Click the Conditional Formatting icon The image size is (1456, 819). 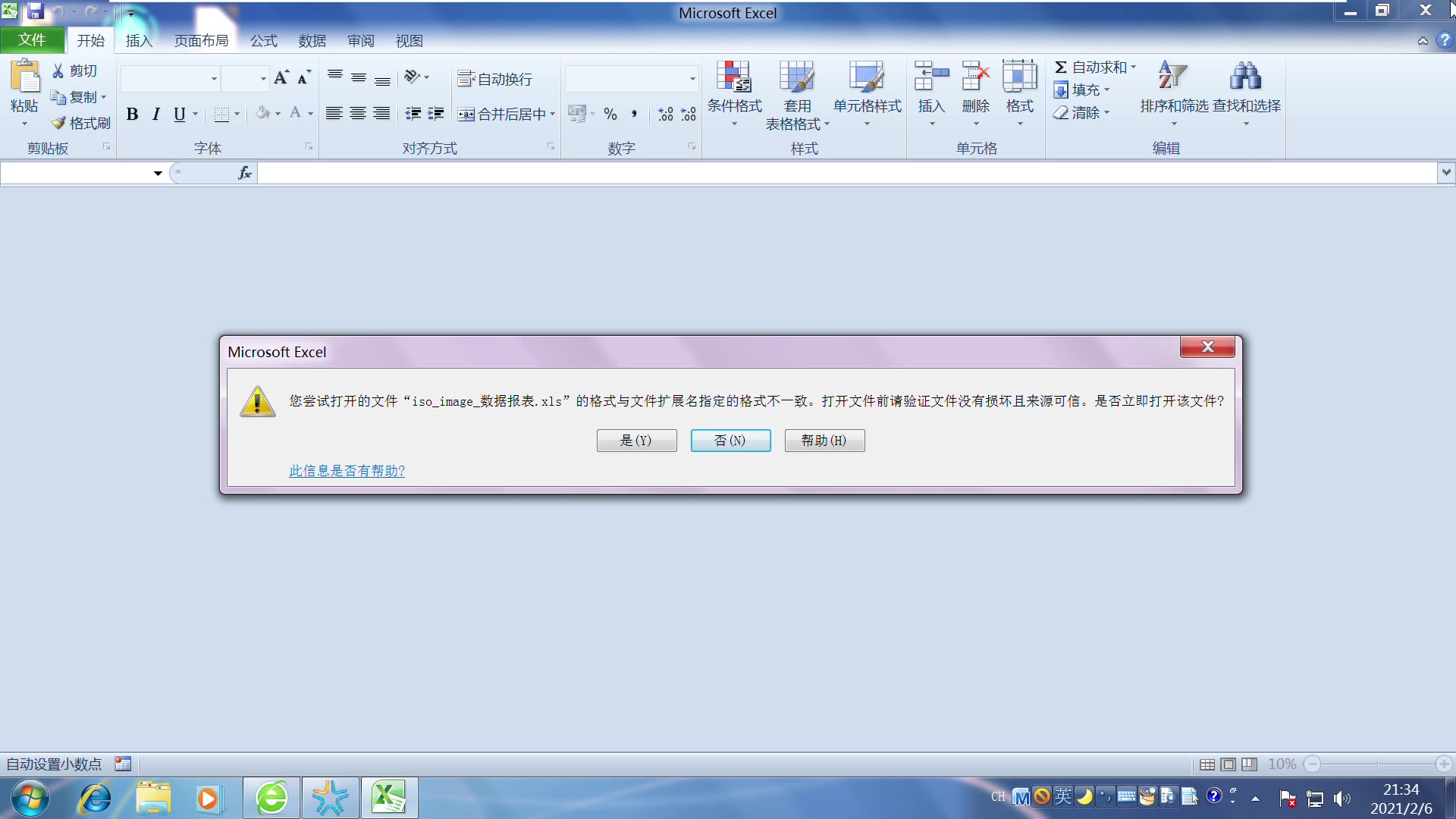tap(733, 77)
